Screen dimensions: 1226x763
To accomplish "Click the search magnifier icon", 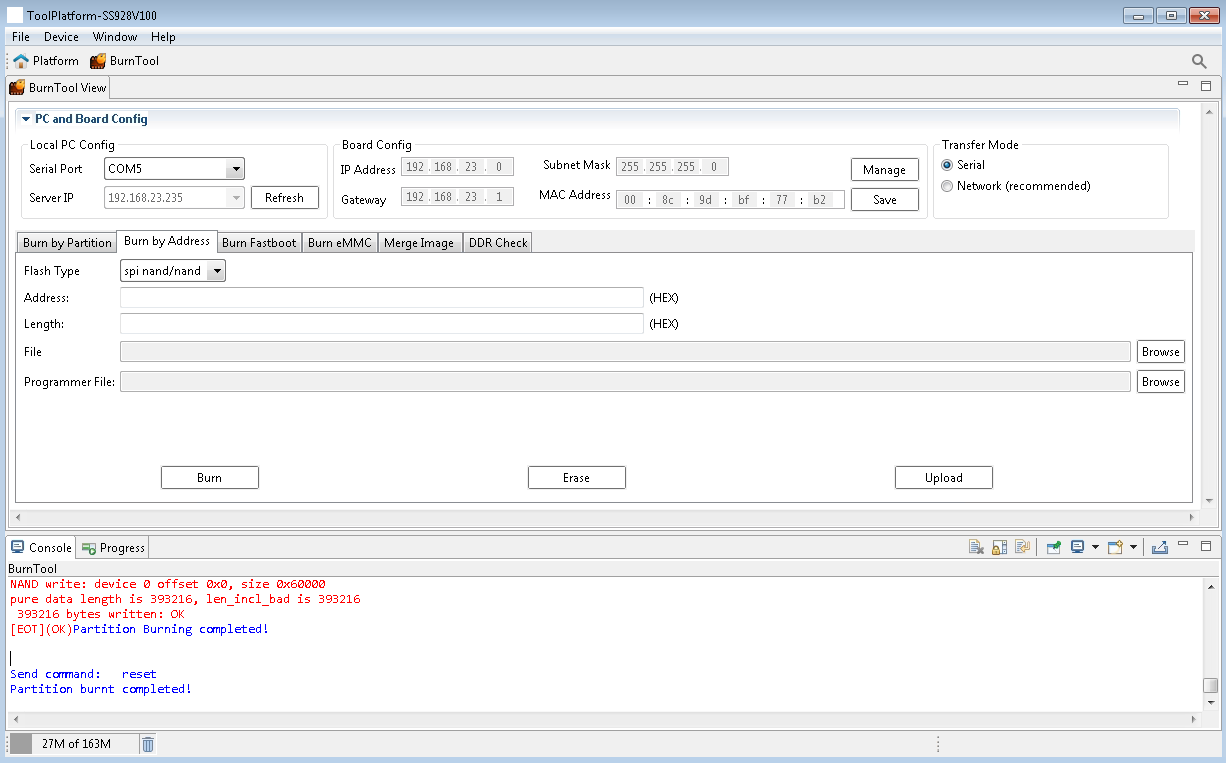I will coord(1199,61).
